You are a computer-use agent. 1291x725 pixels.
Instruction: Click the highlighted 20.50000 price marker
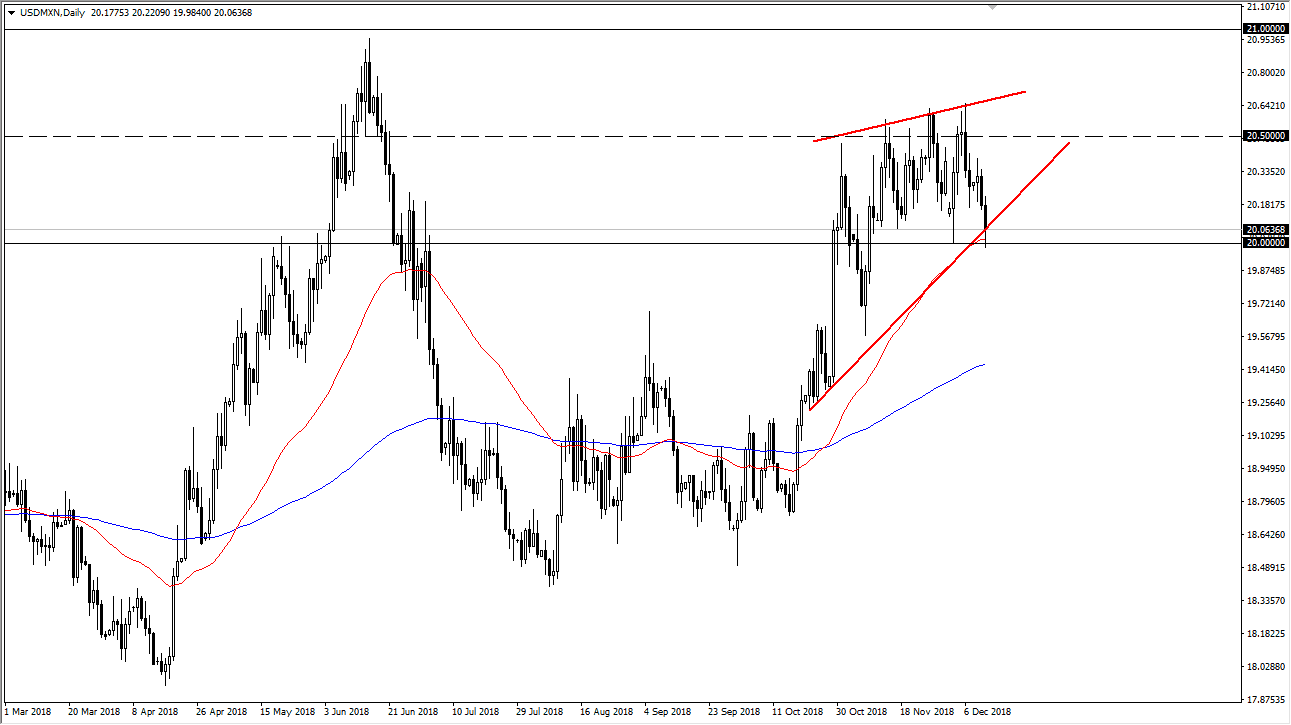[1265, 135]
